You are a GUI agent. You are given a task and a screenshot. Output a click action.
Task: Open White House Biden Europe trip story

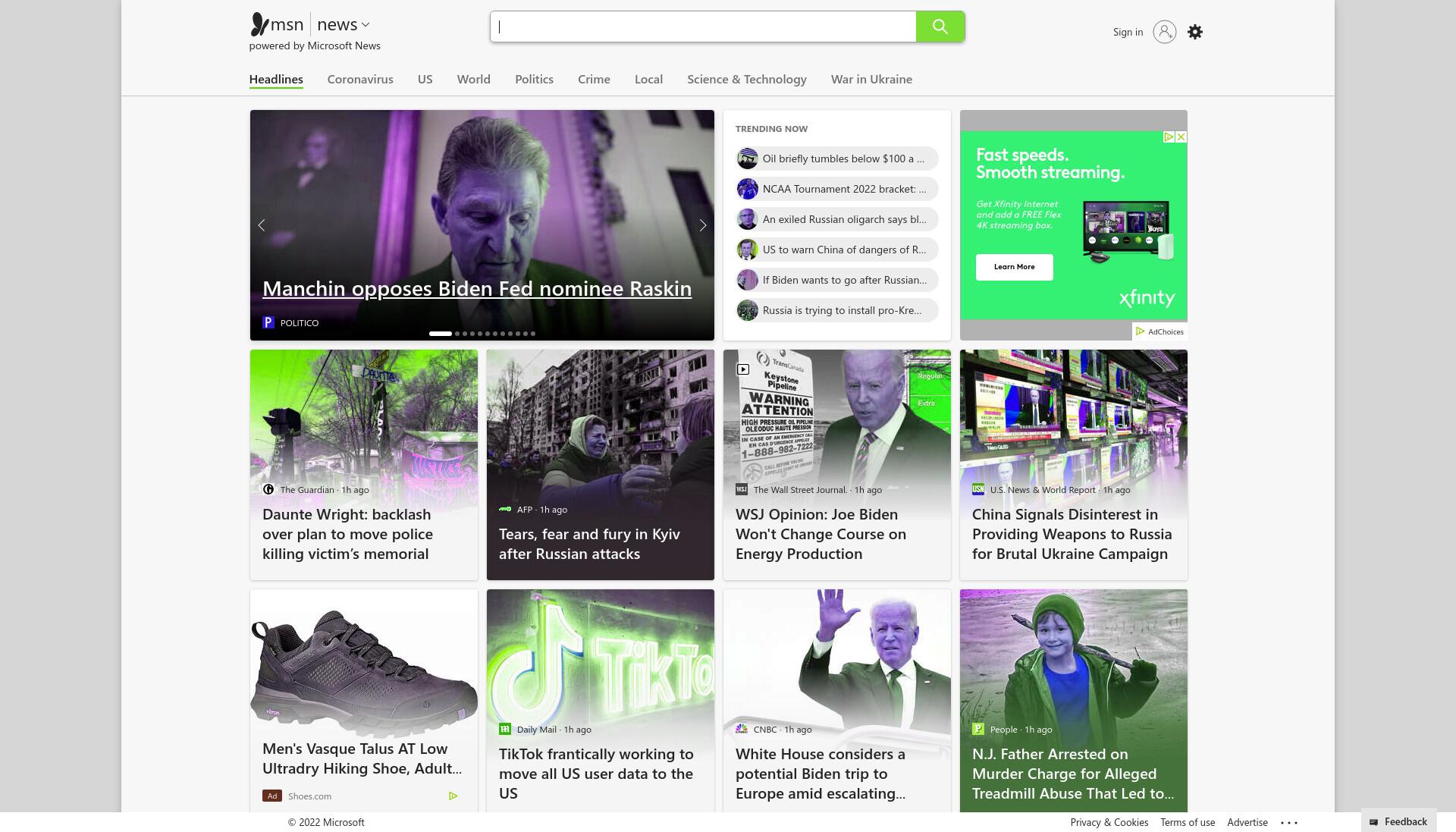[821, 774]
